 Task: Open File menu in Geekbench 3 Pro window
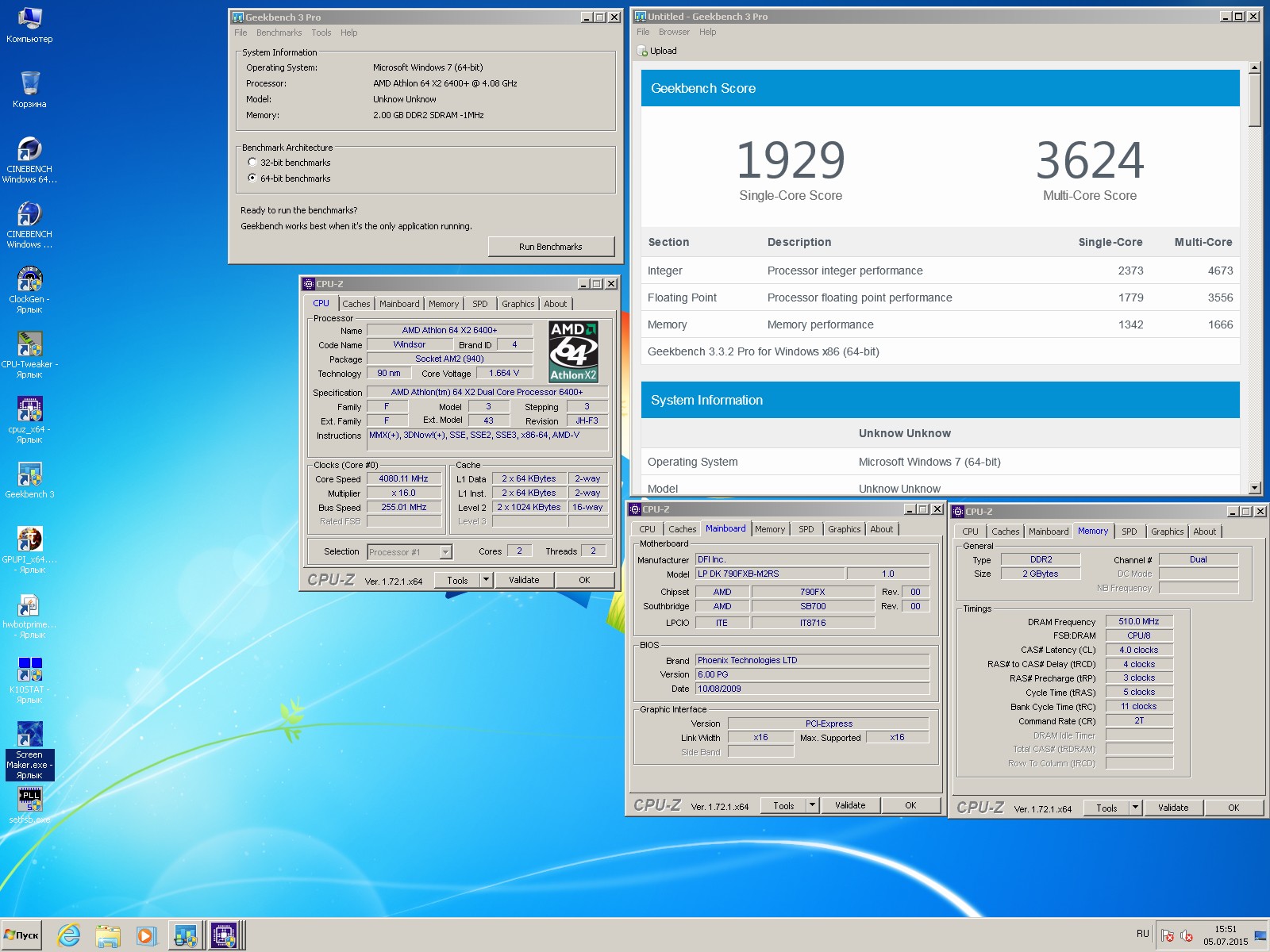[241, 33]
